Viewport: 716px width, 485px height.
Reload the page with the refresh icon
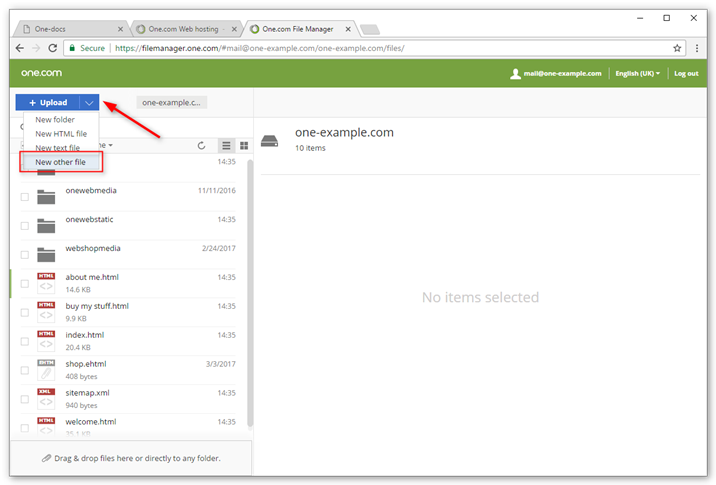[53, 48]
